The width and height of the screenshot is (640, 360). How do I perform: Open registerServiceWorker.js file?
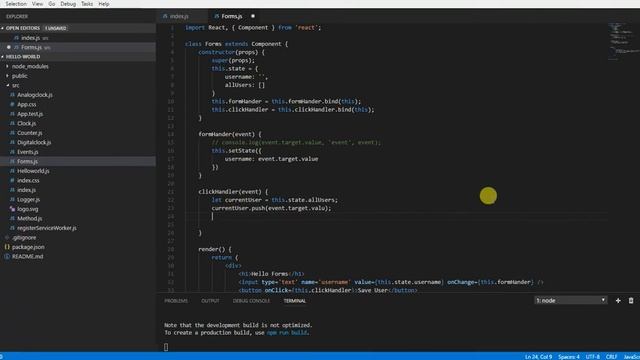tap(47, 228)
